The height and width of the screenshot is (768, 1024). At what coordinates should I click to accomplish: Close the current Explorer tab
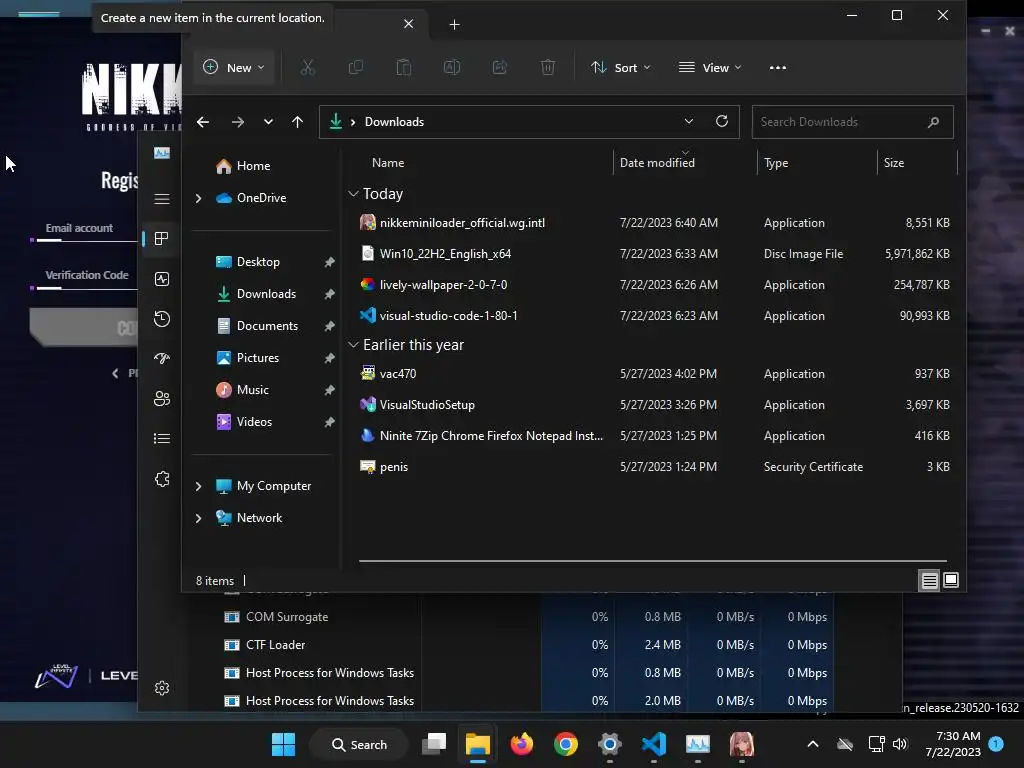point(408,24)
